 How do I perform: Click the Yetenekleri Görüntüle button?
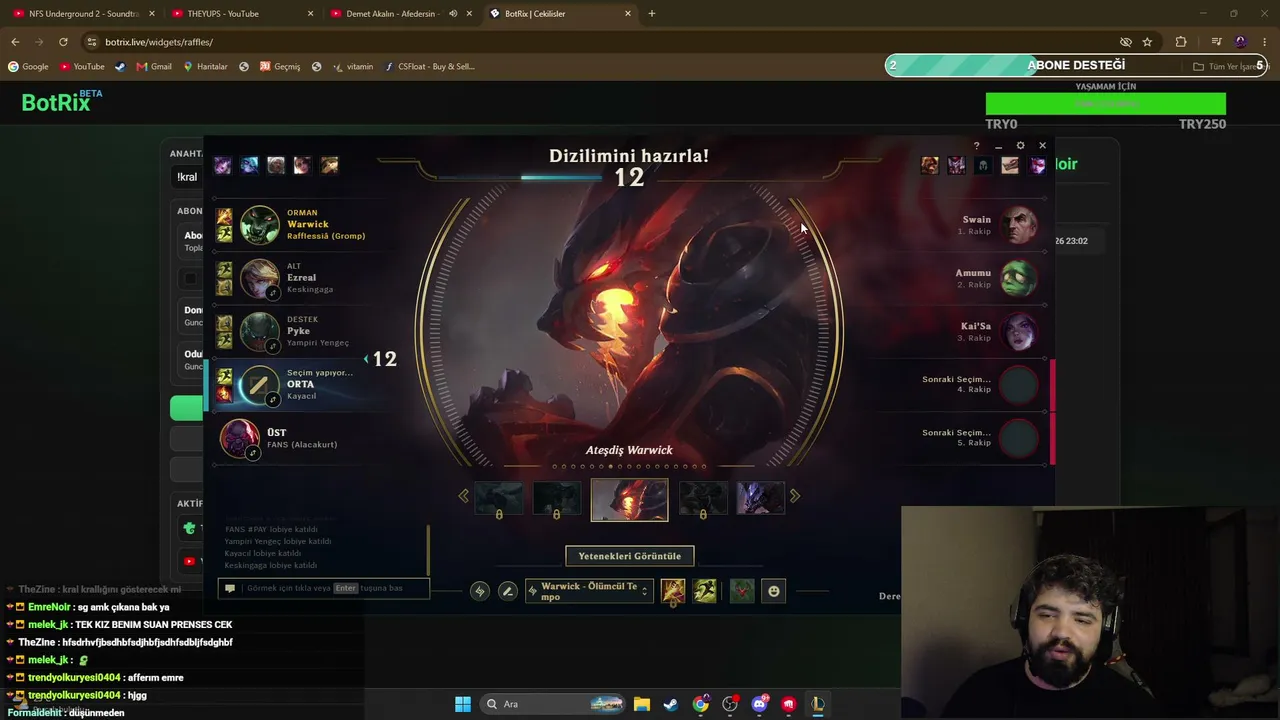(630, 556)
